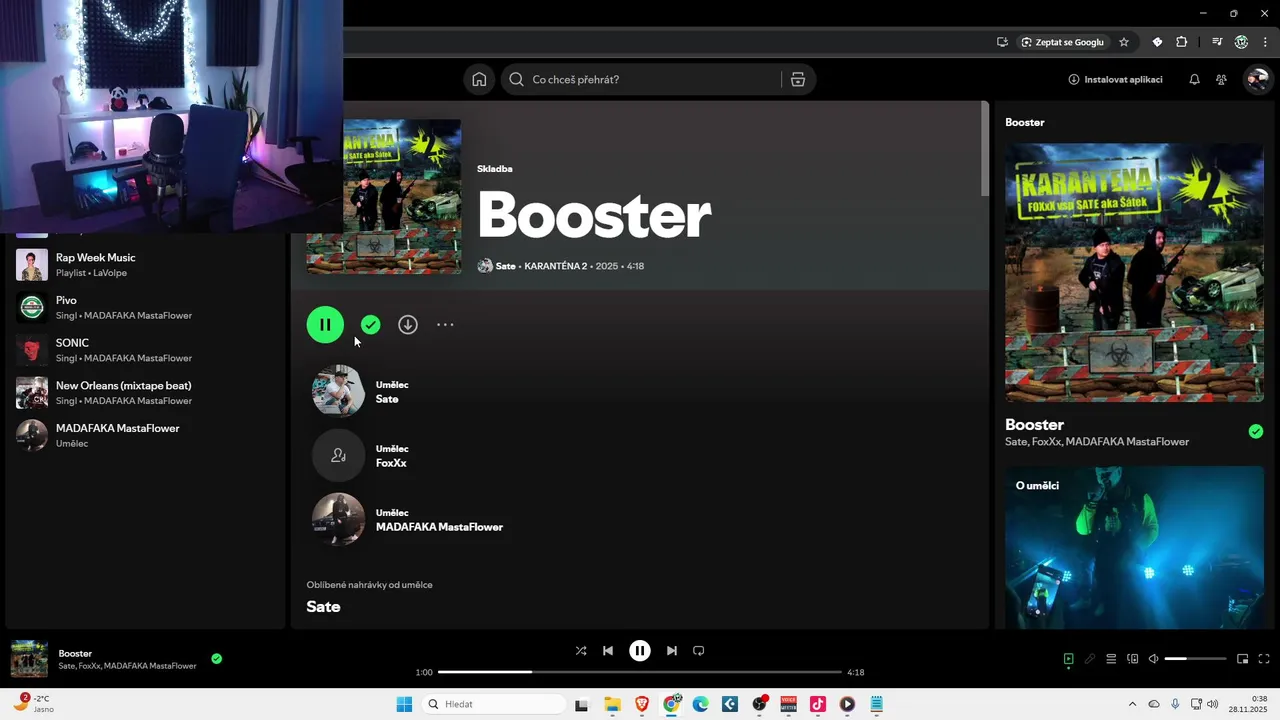Pause playback in bottom player bar

640,650
